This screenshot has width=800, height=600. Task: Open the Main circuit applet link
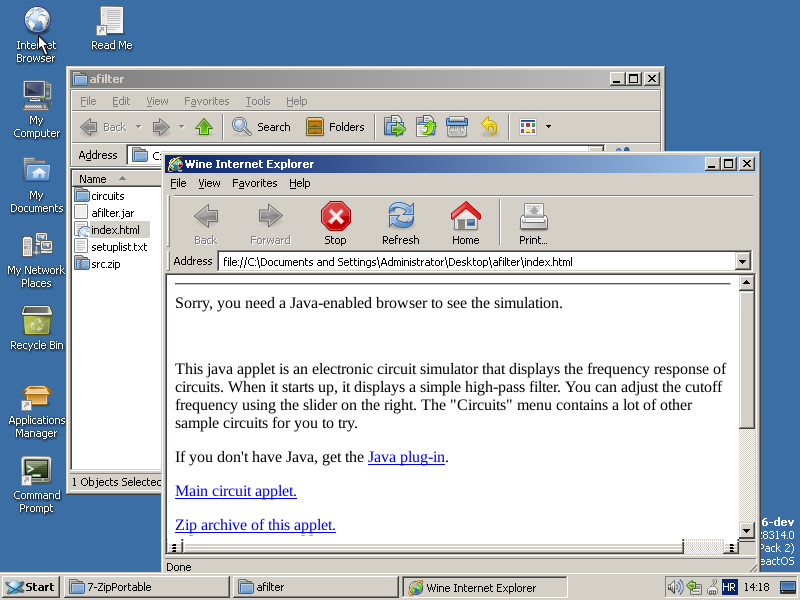236,491
